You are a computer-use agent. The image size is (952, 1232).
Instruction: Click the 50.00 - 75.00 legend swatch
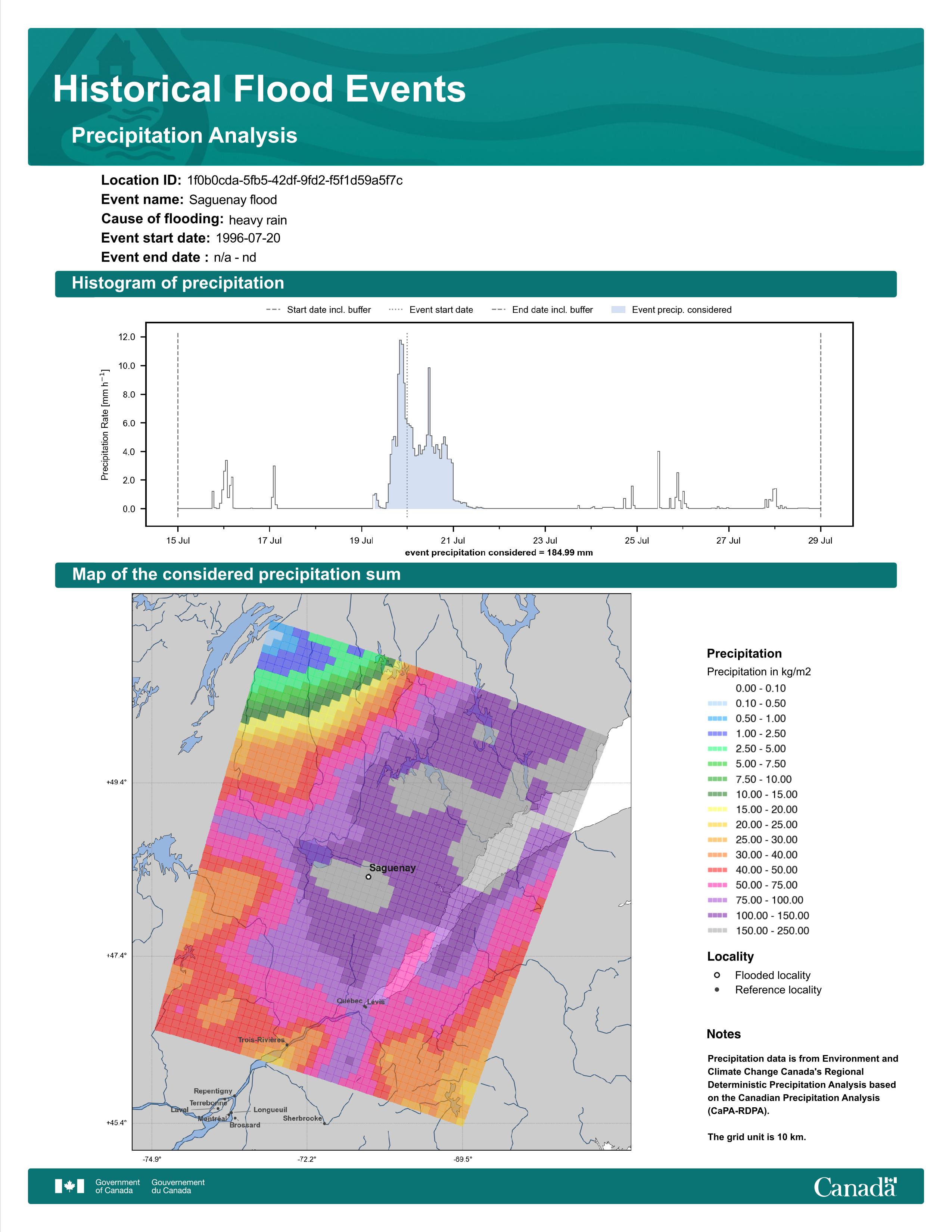click(718, 886)
